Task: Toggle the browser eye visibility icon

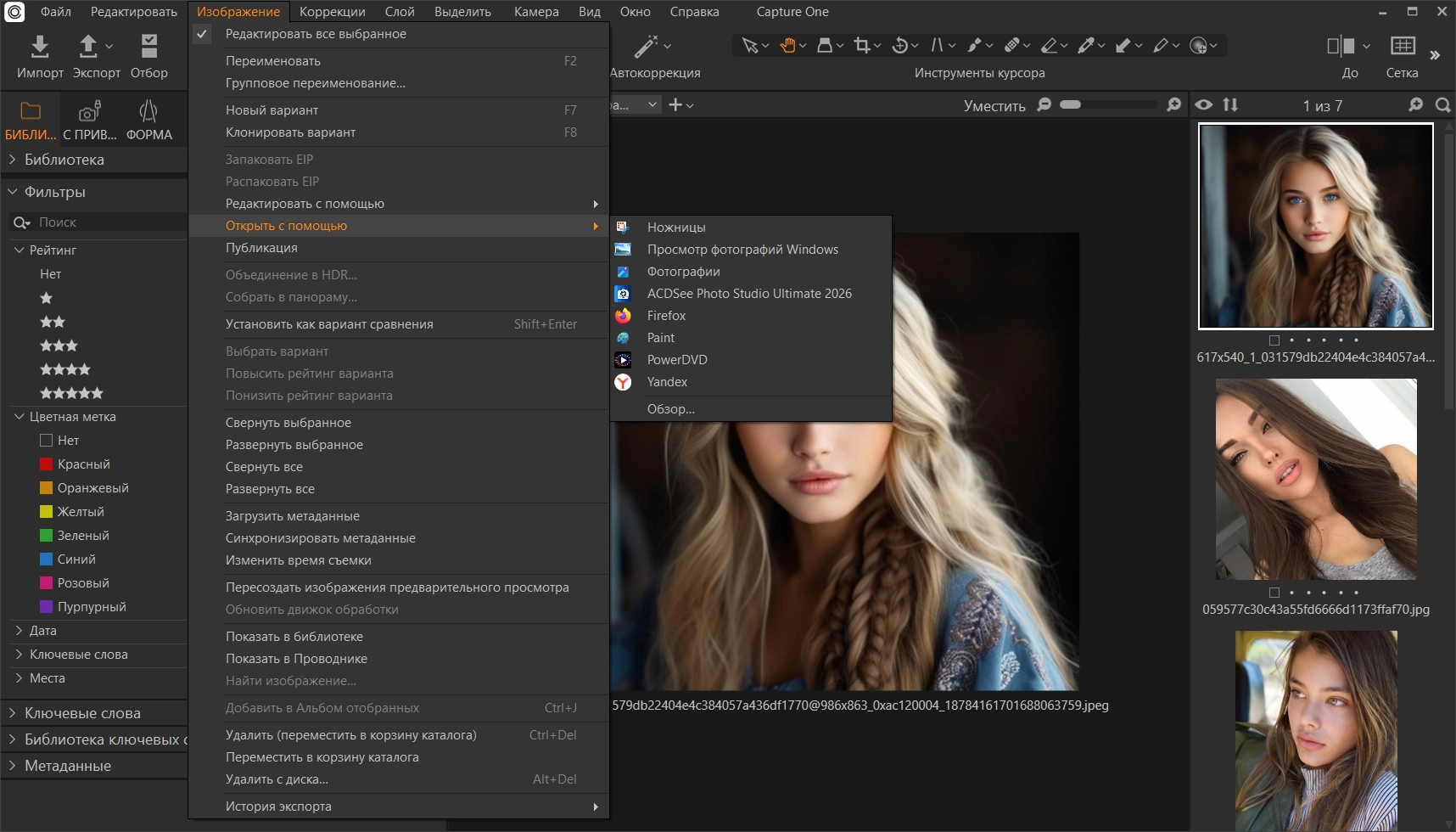Action: 1204,104
